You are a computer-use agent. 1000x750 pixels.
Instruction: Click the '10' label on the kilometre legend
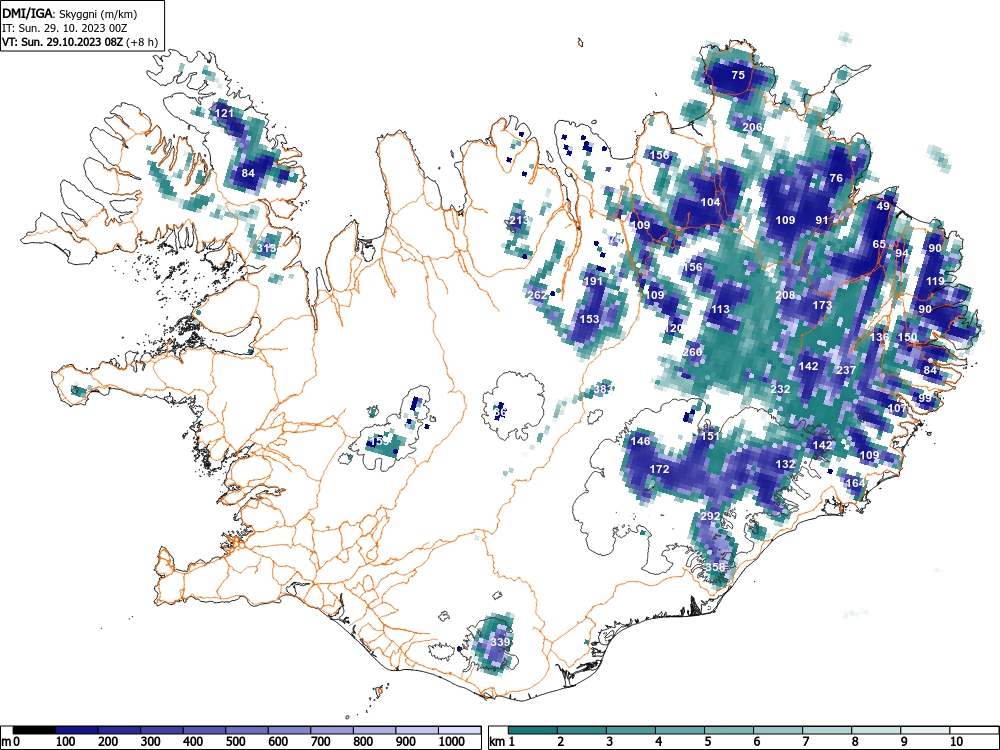click(x=956, y=742)
